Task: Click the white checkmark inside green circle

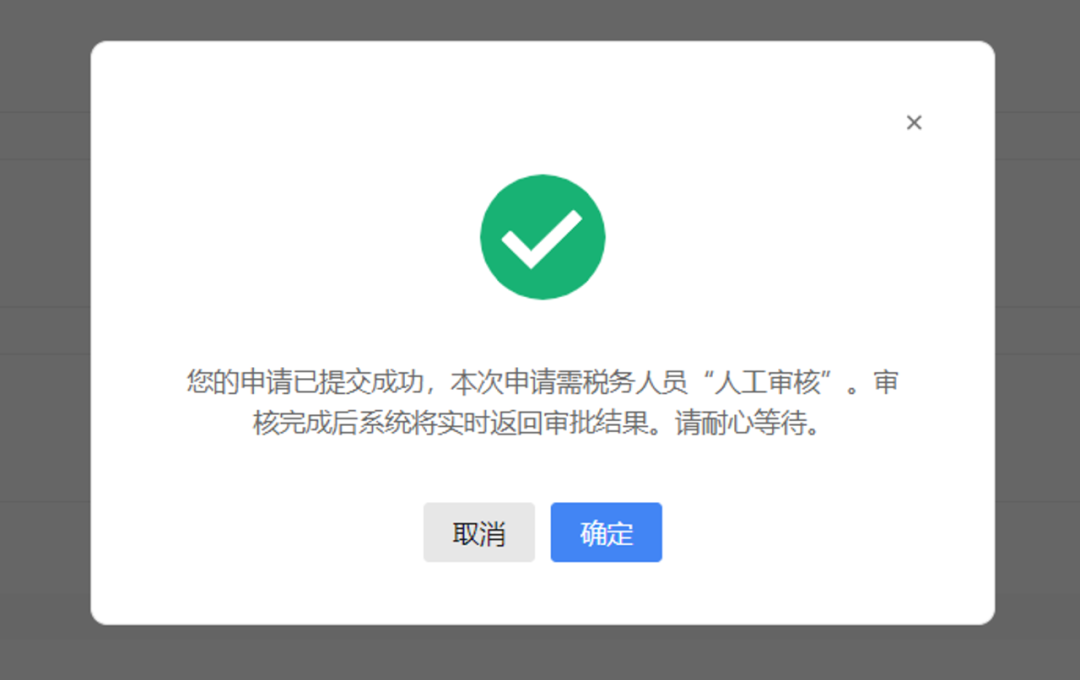Action: point(542,238)
